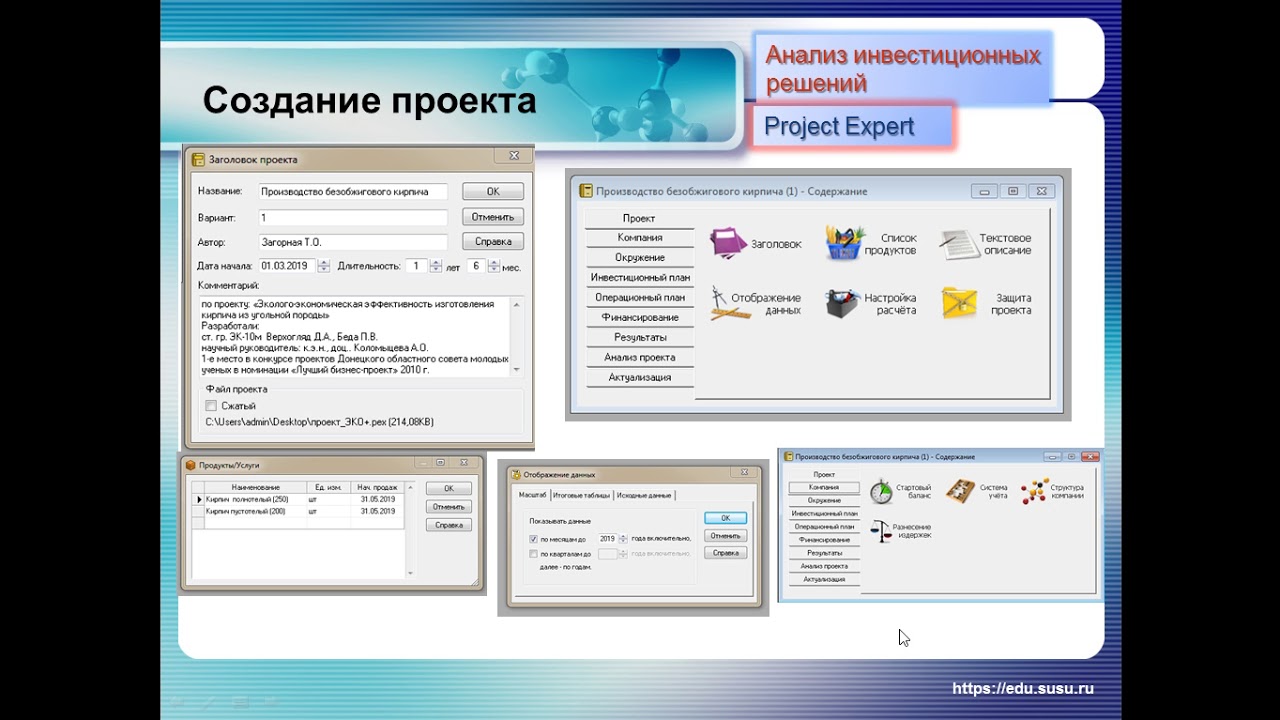Click the Комментарий vertical scrollbar

point(516,336)
